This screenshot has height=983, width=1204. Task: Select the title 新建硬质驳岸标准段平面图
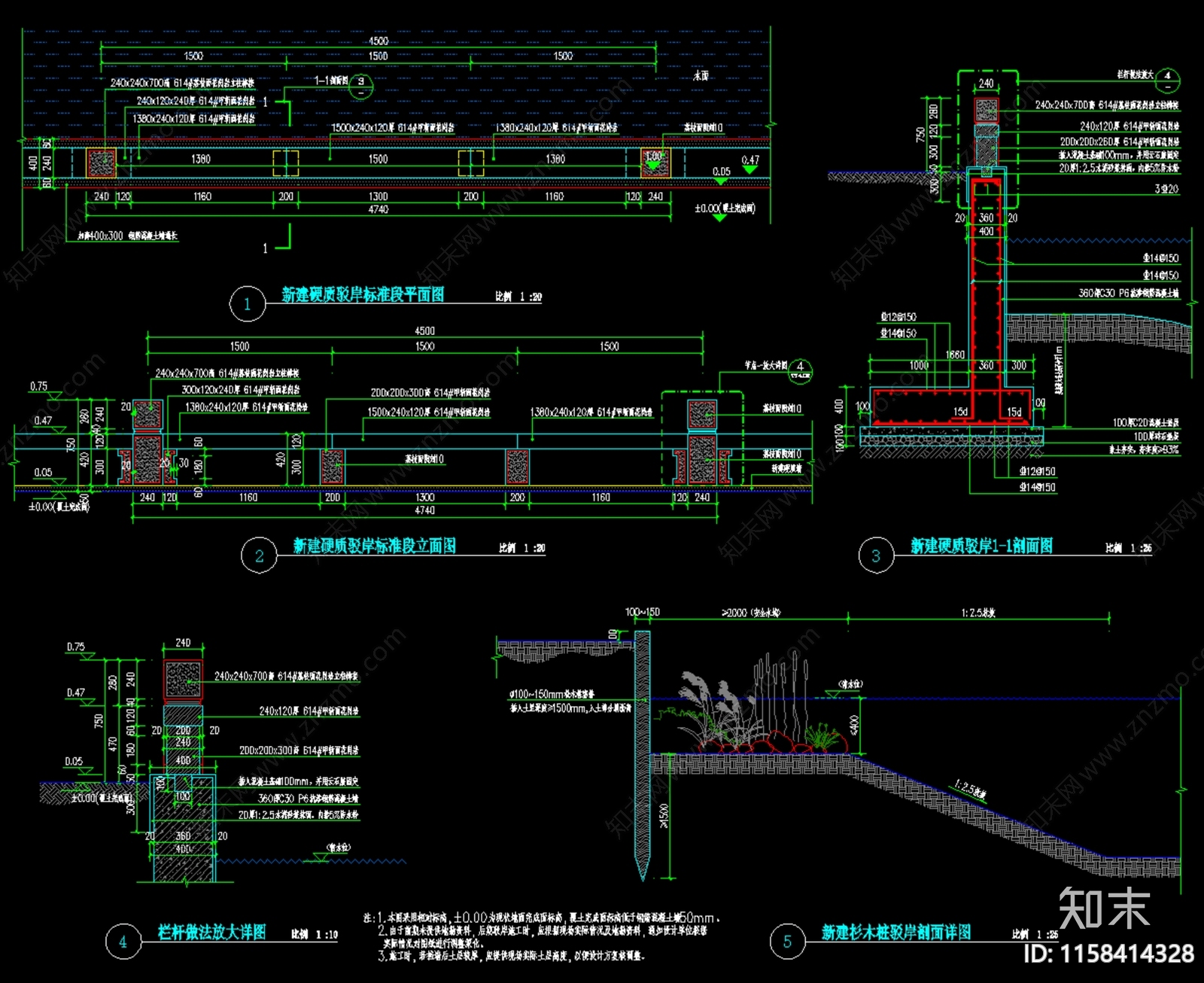point(363,294)
